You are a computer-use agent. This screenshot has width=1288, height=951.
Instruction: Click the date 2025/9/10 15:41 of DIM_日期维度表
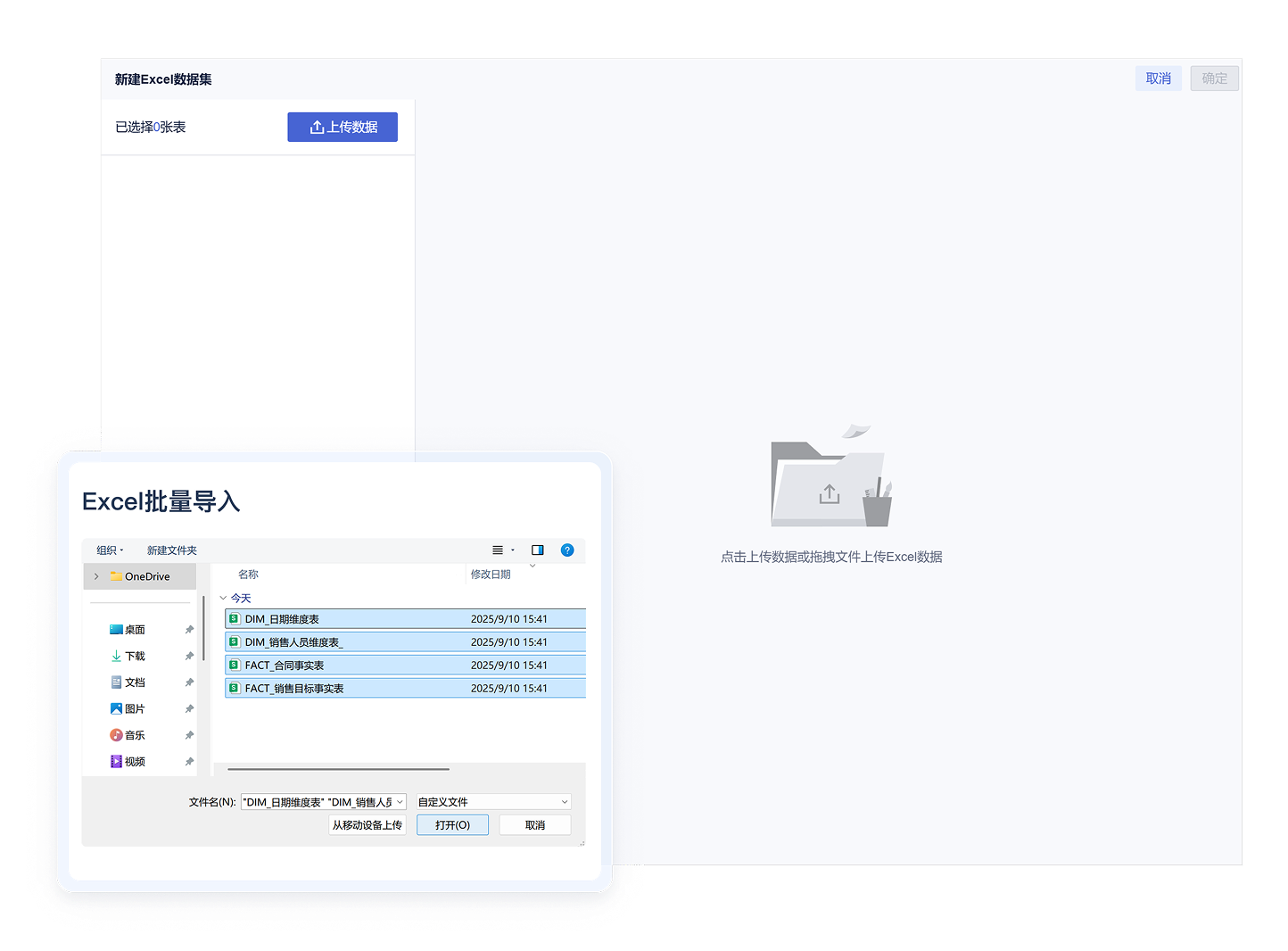coord(509,619)
